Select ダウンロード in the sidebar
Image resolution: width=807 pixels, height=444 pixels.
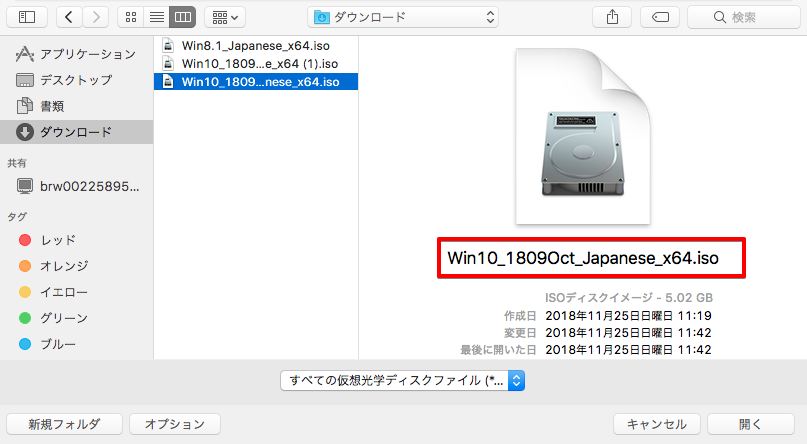[x=76, y=132]
